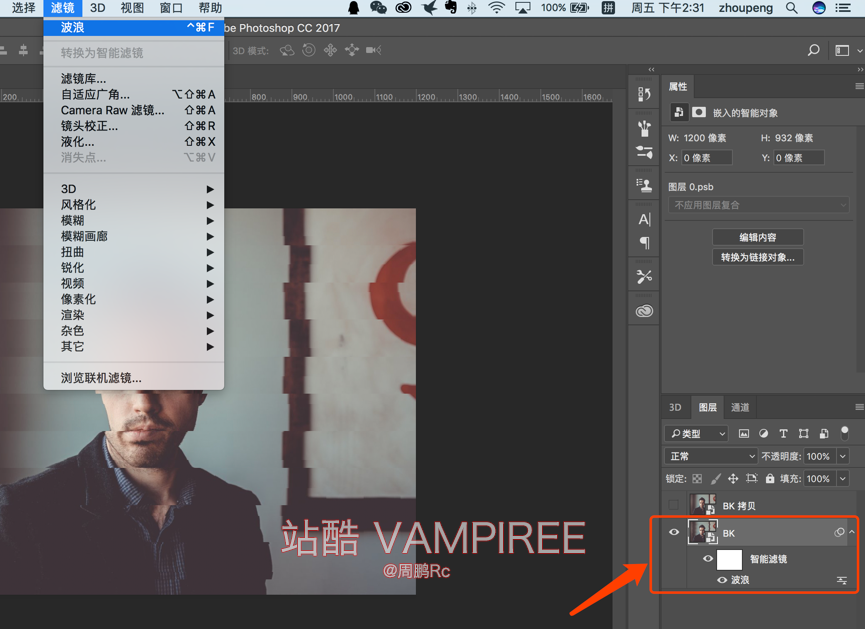Click the 转换为链接对象... button
The height and width of the screenshot is (629, 865).
pos(757,257)
